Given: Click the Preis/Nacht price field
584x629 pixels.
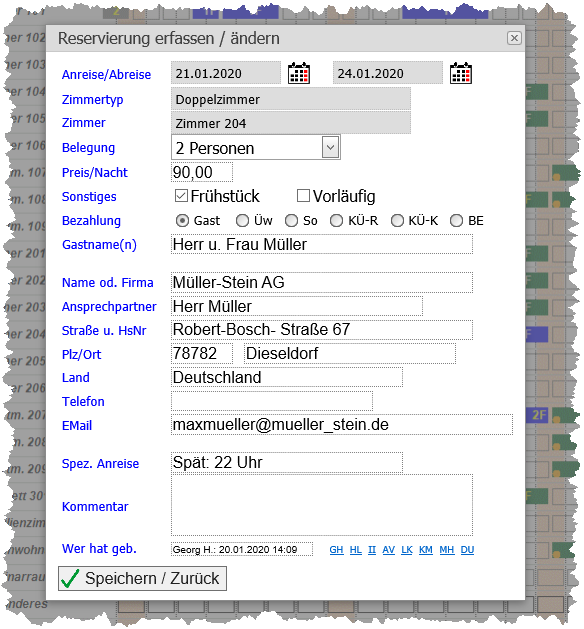Looking at the screenshot, I should pyautogui.click(x=202, y=172).
